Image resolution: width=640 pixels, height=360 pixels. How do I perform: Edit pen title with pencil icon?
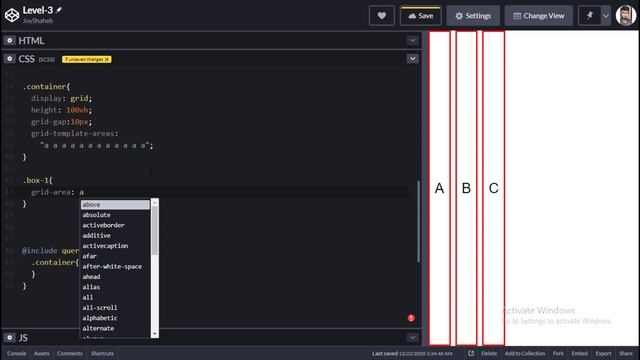[59, 10]
